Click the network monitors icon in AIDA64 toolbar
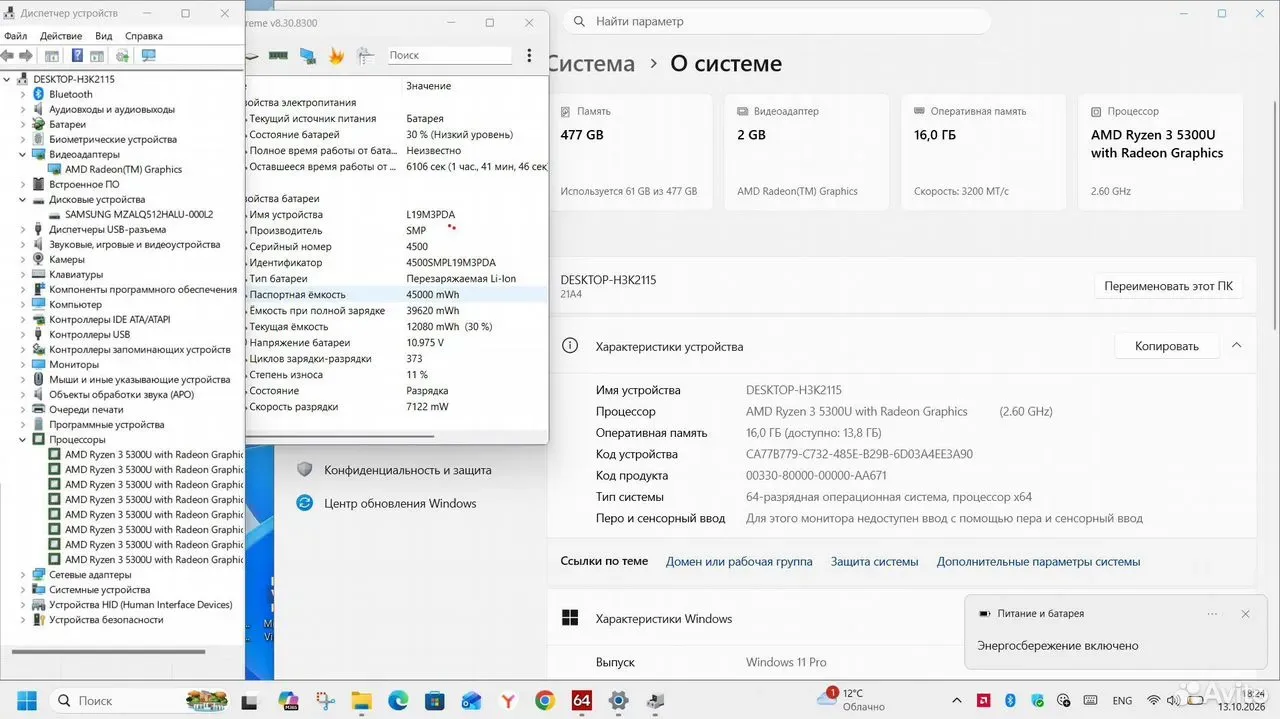The image size is (1280, 719). 308,56
